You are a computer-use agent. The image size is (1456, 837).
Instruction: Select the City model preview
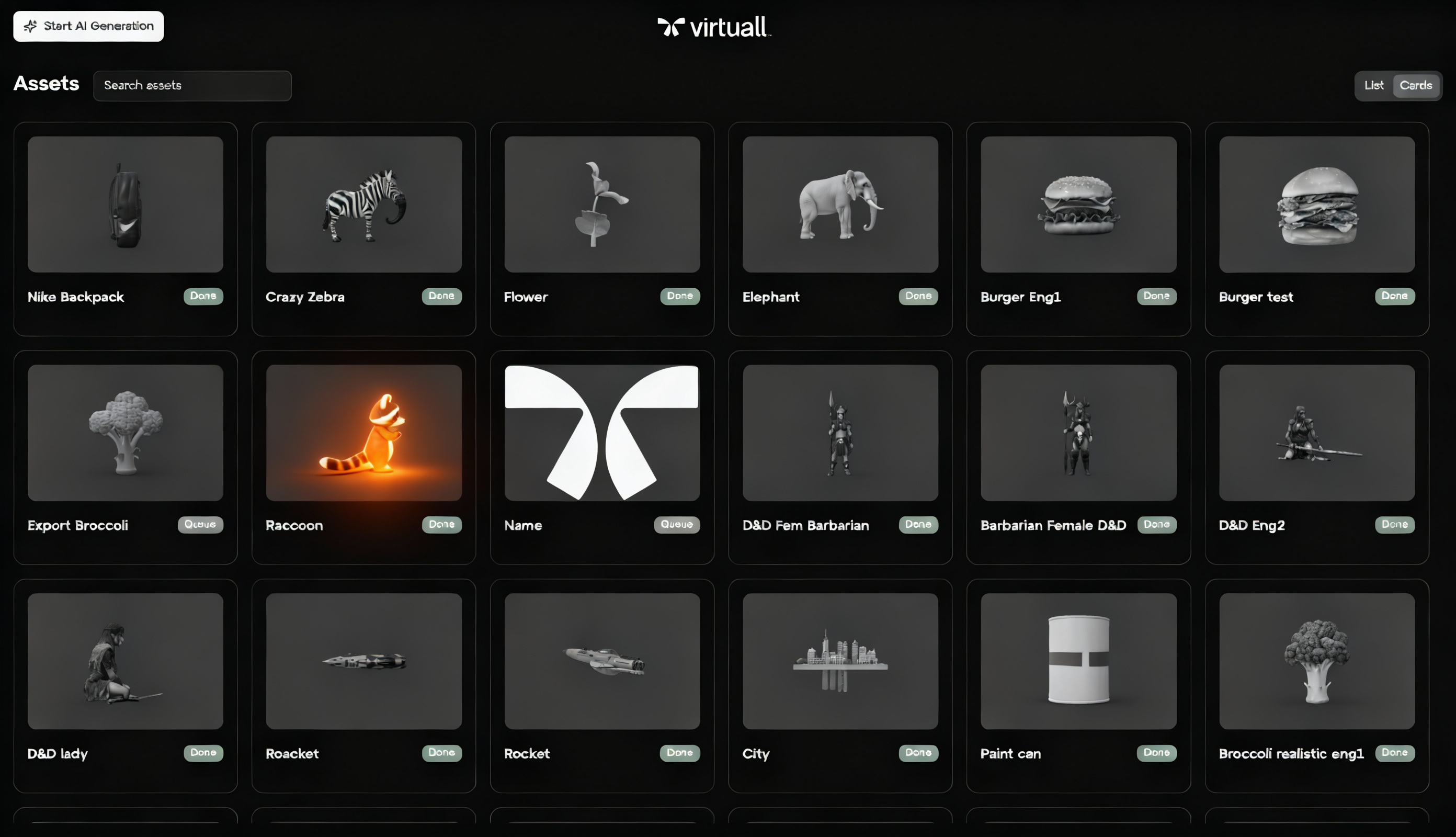point(840,661)
